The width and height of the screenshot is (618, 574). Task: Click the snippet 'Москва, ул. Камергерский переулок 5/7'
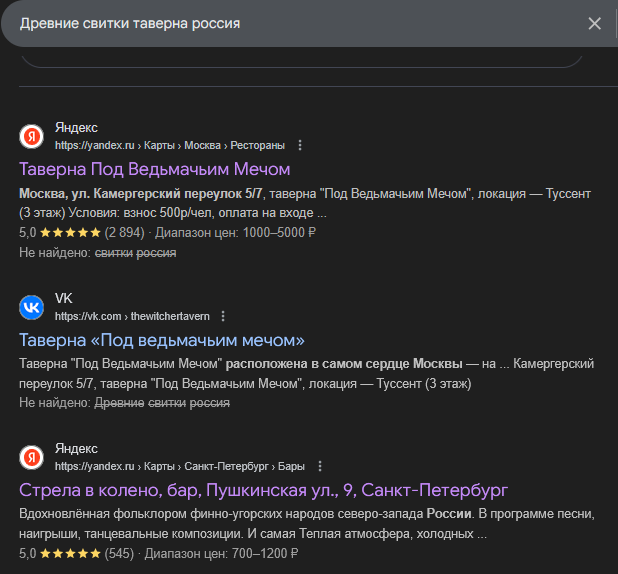pyautogui.click(x=140, y=194)
